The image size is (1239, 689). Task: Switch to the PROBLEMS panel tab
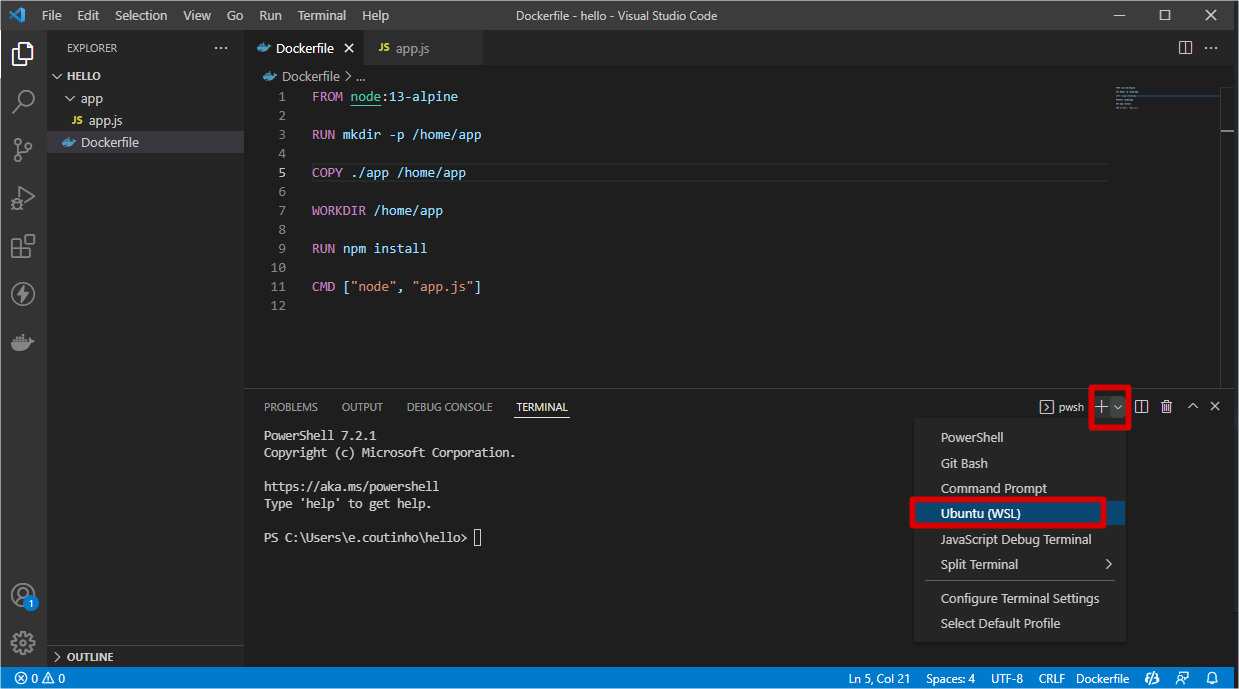coord(291,407)
